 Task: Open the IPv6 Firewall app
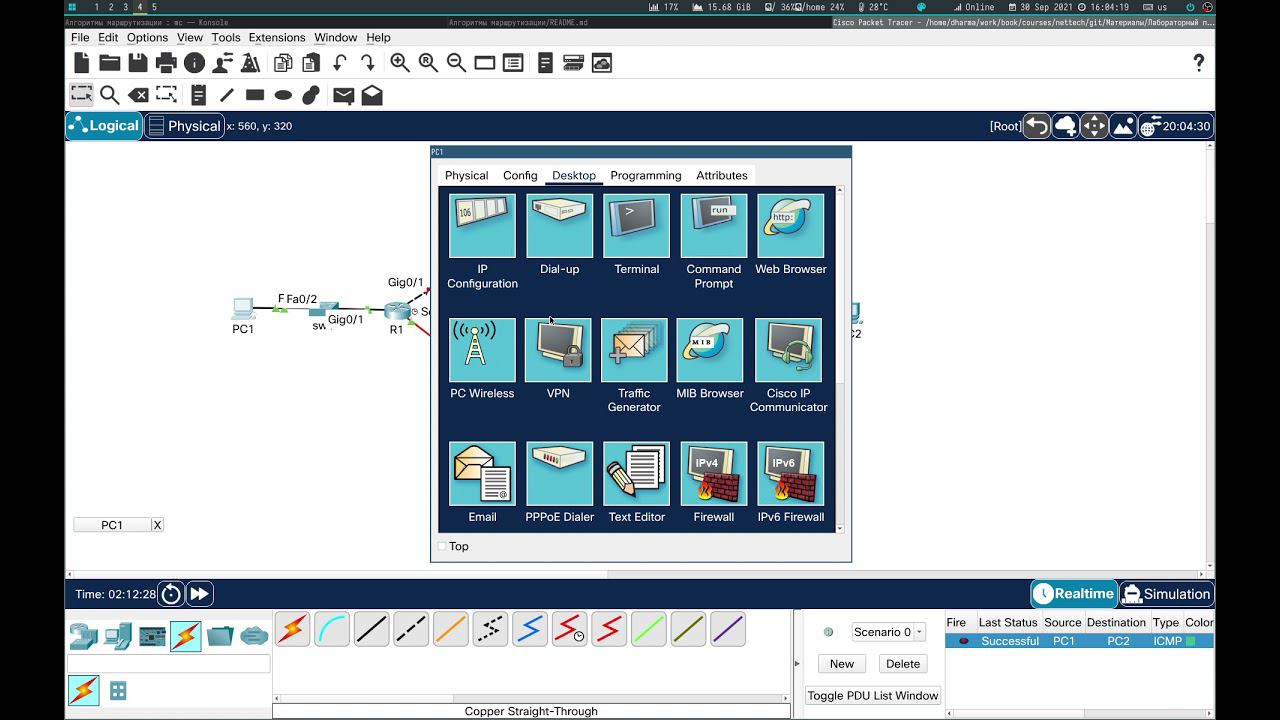[790, 474]
